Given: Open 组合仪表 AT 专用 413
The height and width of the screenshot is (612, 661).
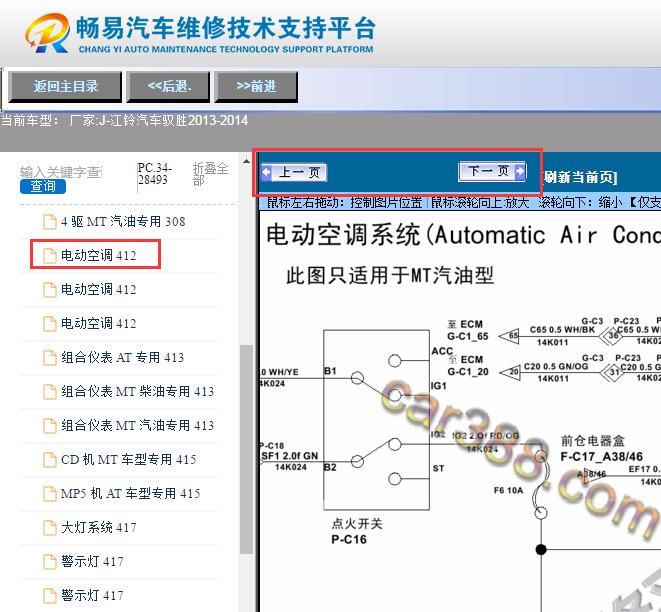Looking at the screenshot, I should point(122,357).
